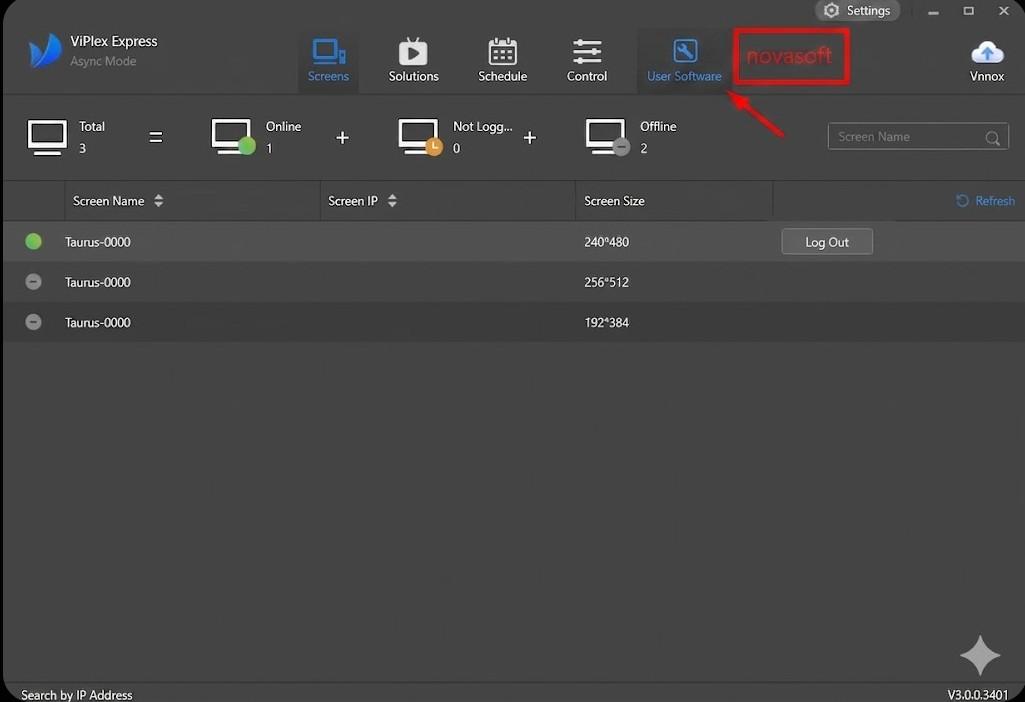Click the Screen Size column header
This screenshot has width=1025, height=702.
(x=614, y=201)
